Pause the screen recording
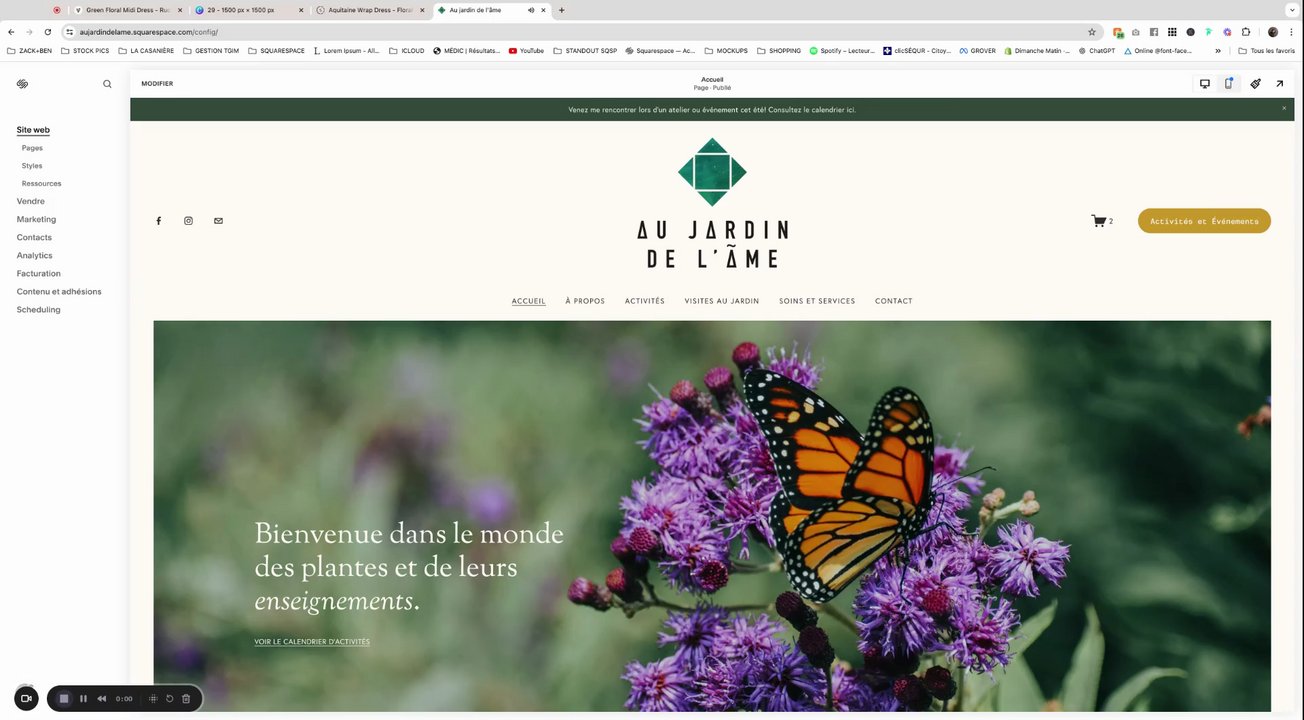 tap(83, 699)
